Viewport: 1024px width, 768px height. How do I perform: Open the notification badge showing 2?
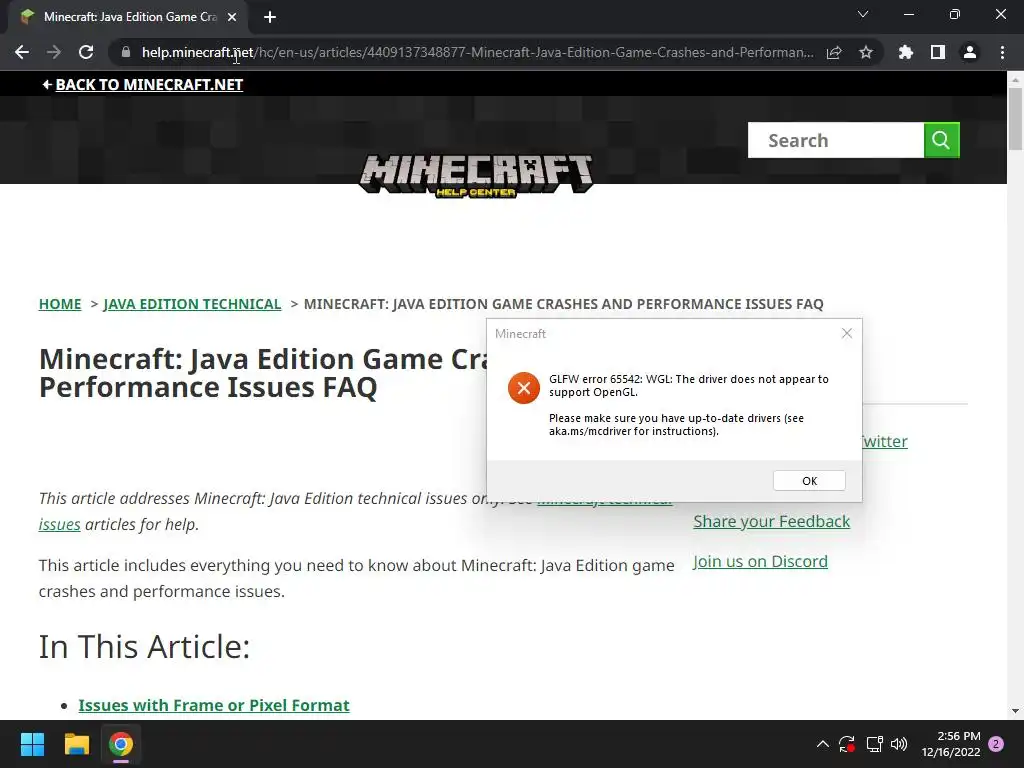(996, 744)
